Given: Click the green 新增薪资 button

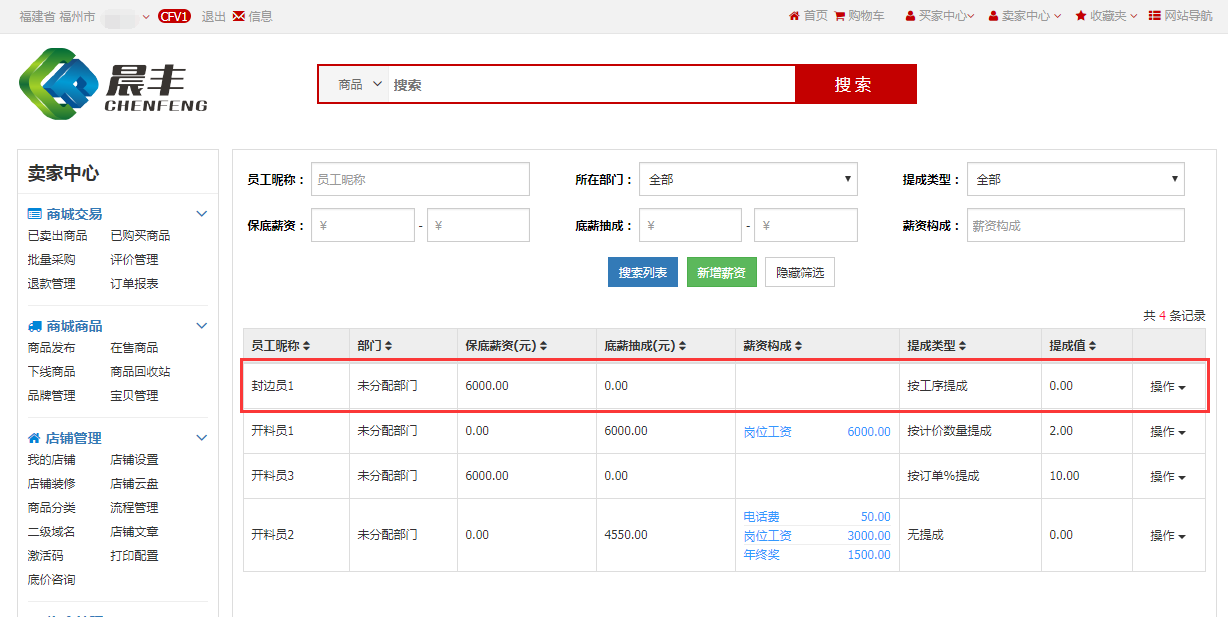Looking at the screenshot, I should (721, 272).
